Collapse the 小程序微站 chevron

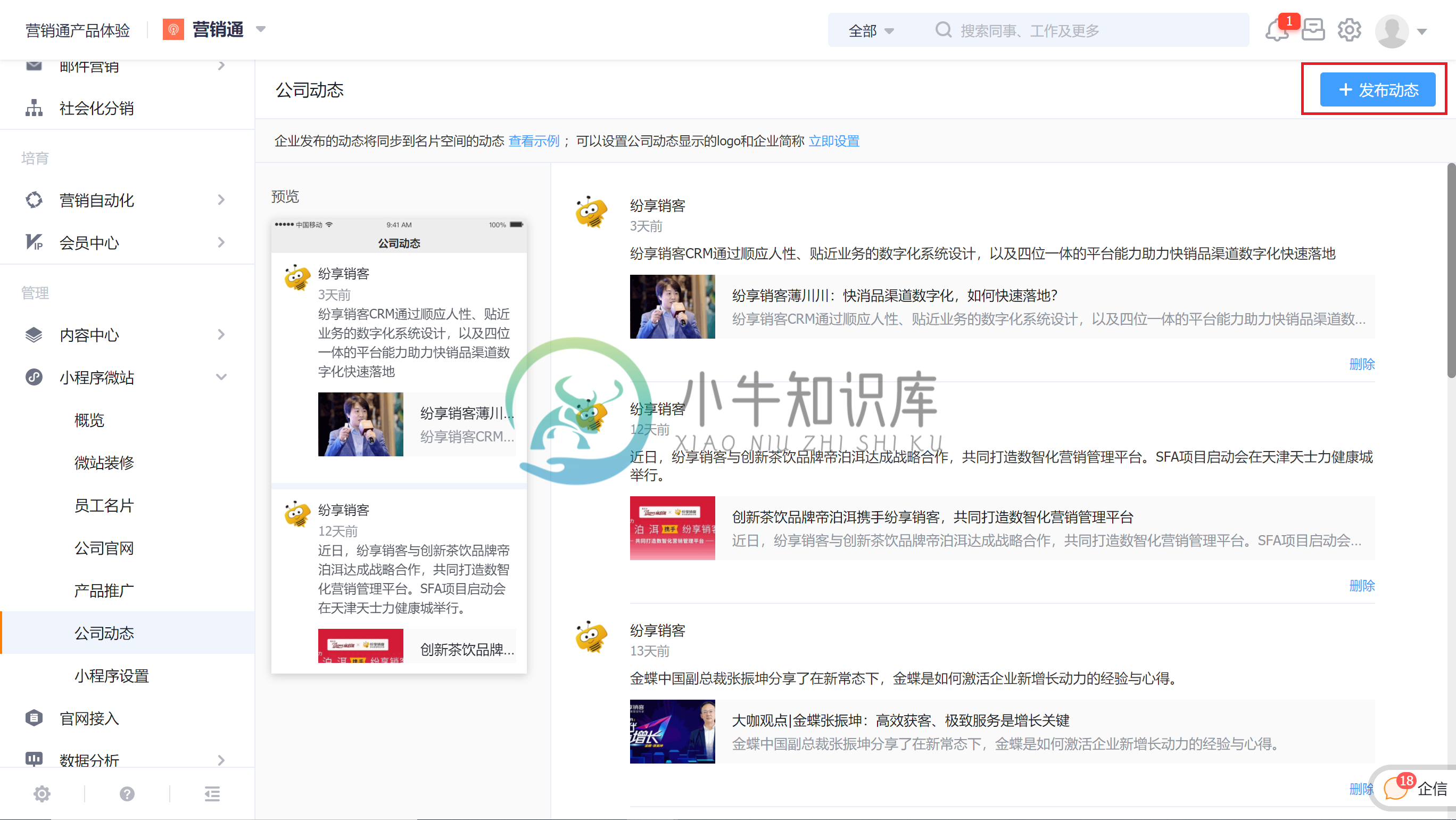(x=221, y=376)
